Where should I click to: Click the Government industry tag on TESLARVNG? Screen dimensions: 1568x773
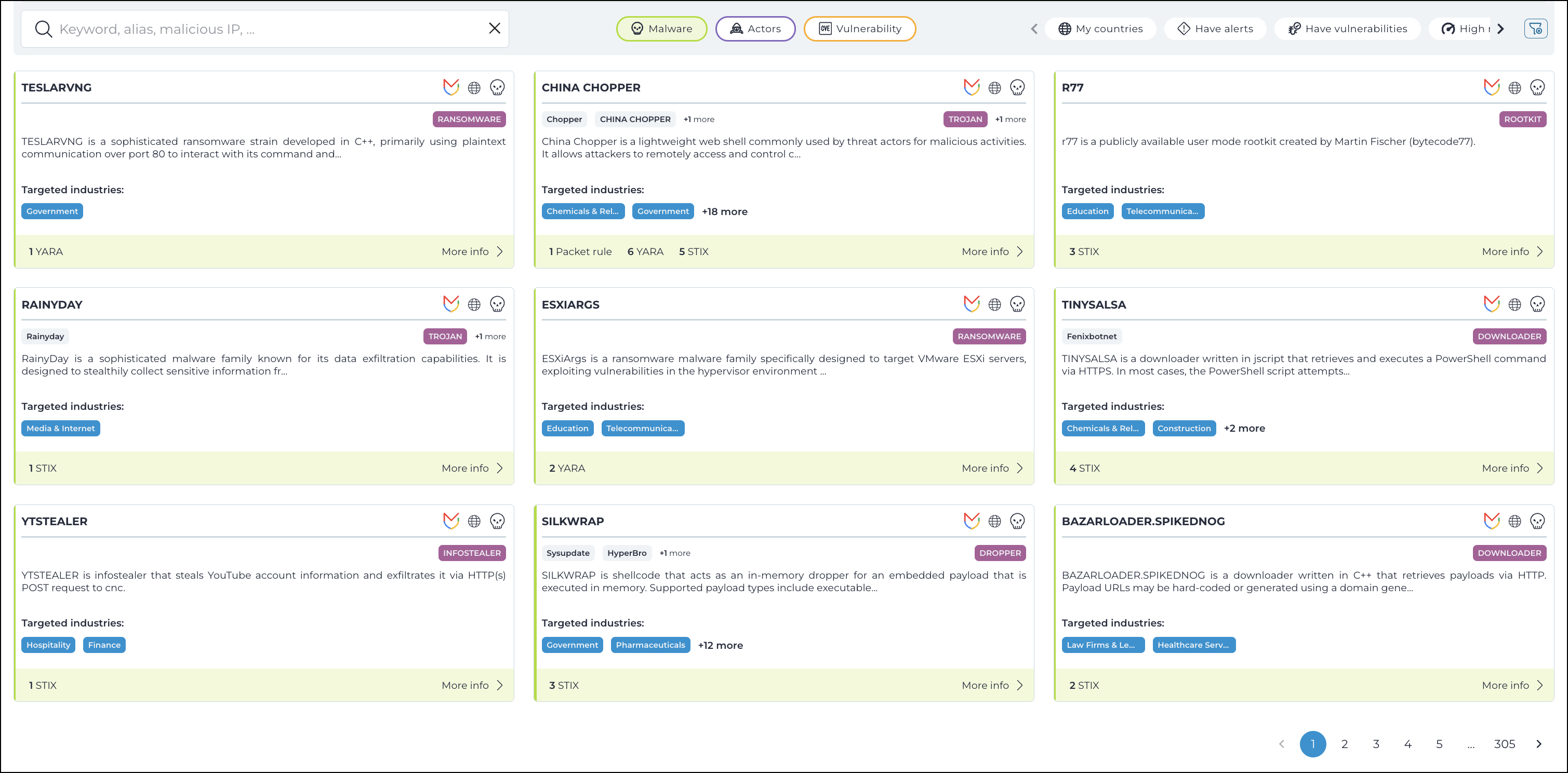coord(52,212)
